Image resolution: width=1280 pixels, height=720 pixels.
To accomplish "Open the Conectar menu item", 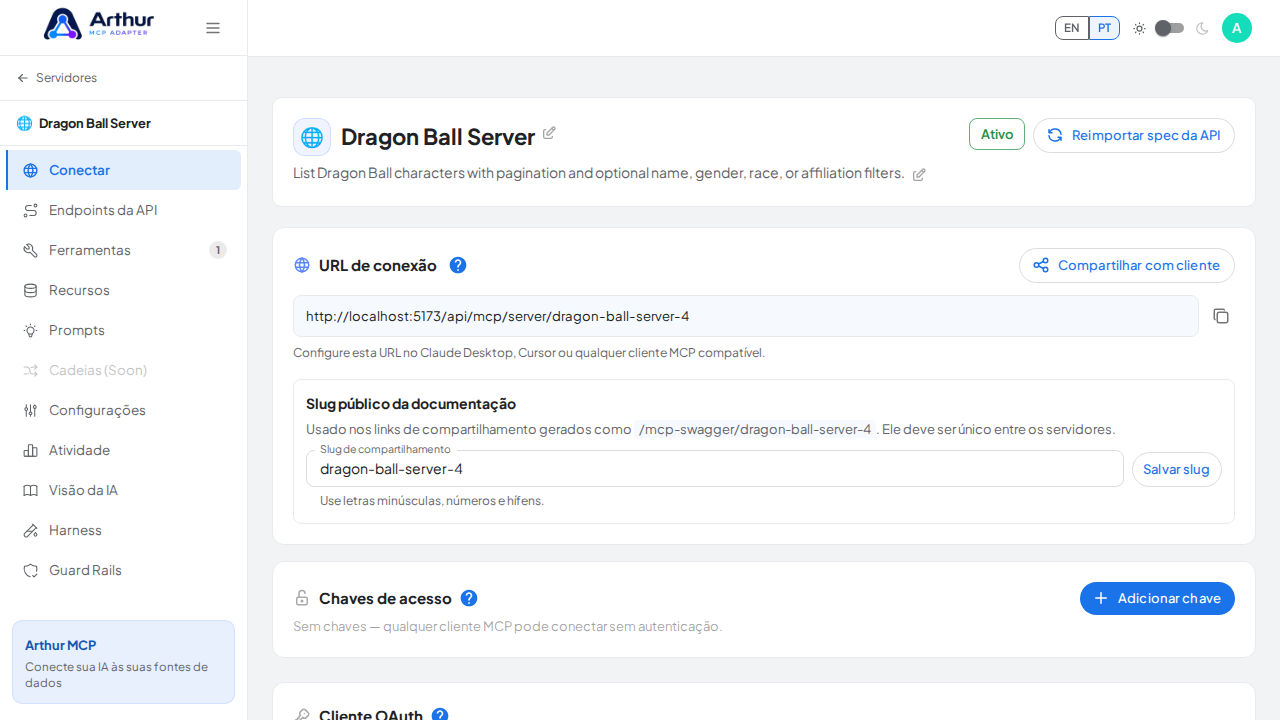I will pyautogui.click(x=123, y=170).
